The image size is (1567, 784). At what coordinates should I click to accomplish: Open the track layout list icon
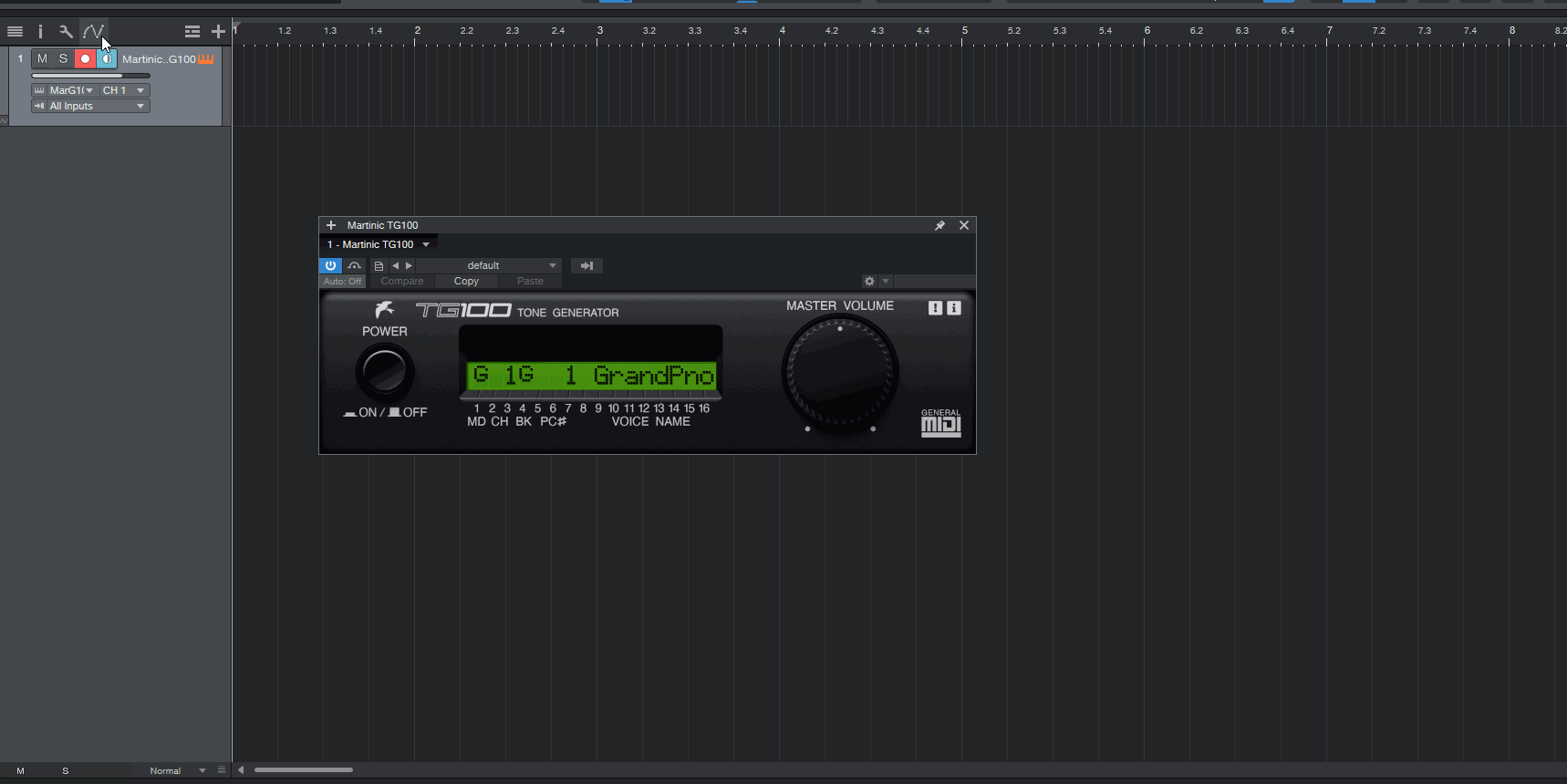tap(192, 31)
